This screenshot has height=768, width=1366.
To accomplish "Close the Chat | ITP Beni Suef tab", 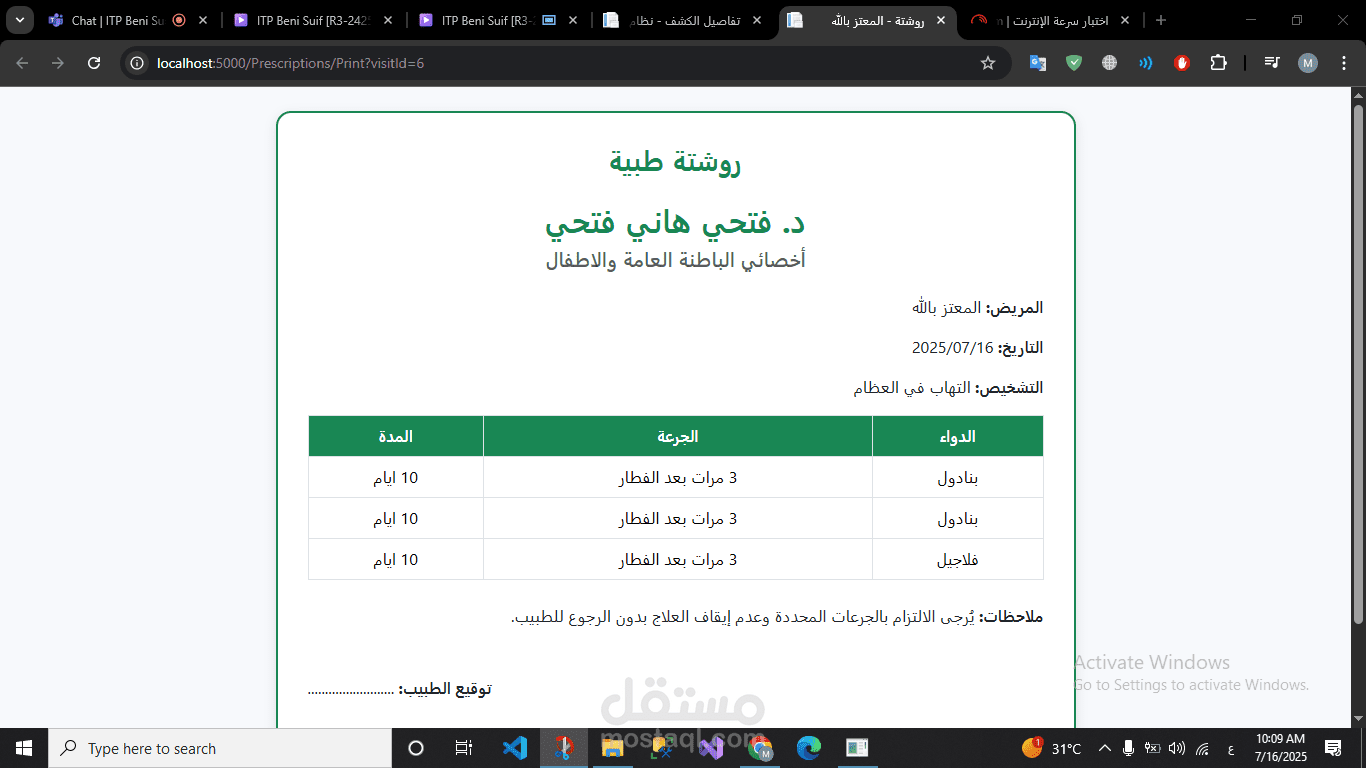I will [204, 20].
